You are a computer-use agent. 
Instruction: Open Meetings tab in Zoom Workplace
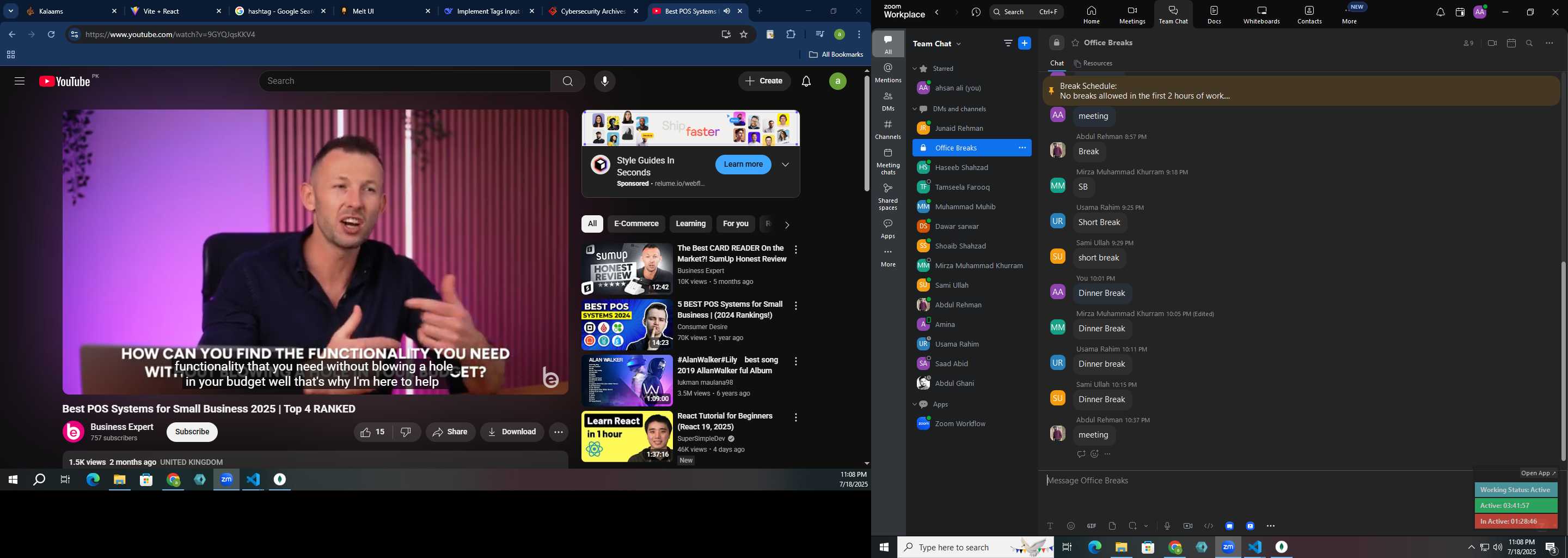[x=1132, y=15]
